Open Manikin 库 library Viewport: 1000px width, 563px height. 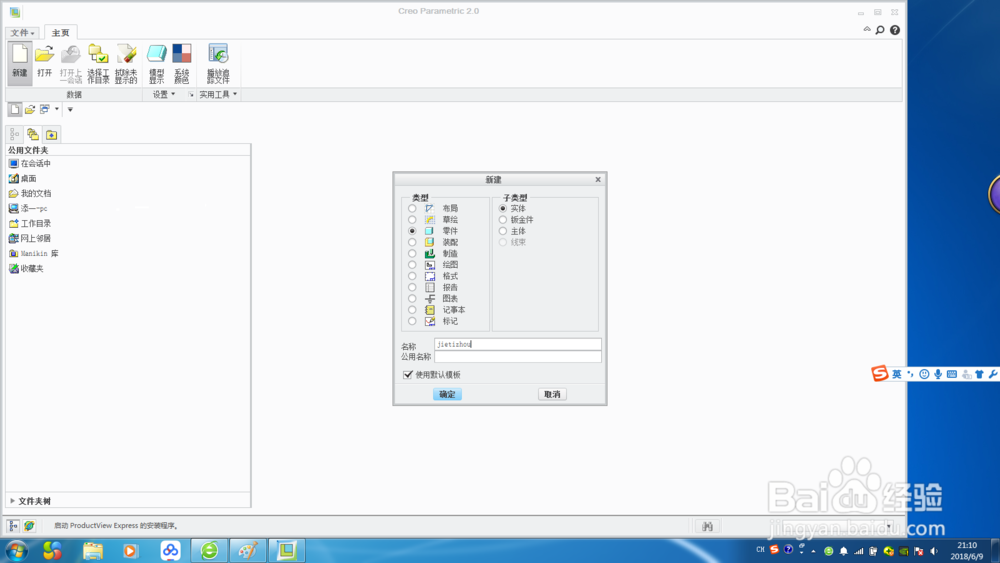point(33,254)
